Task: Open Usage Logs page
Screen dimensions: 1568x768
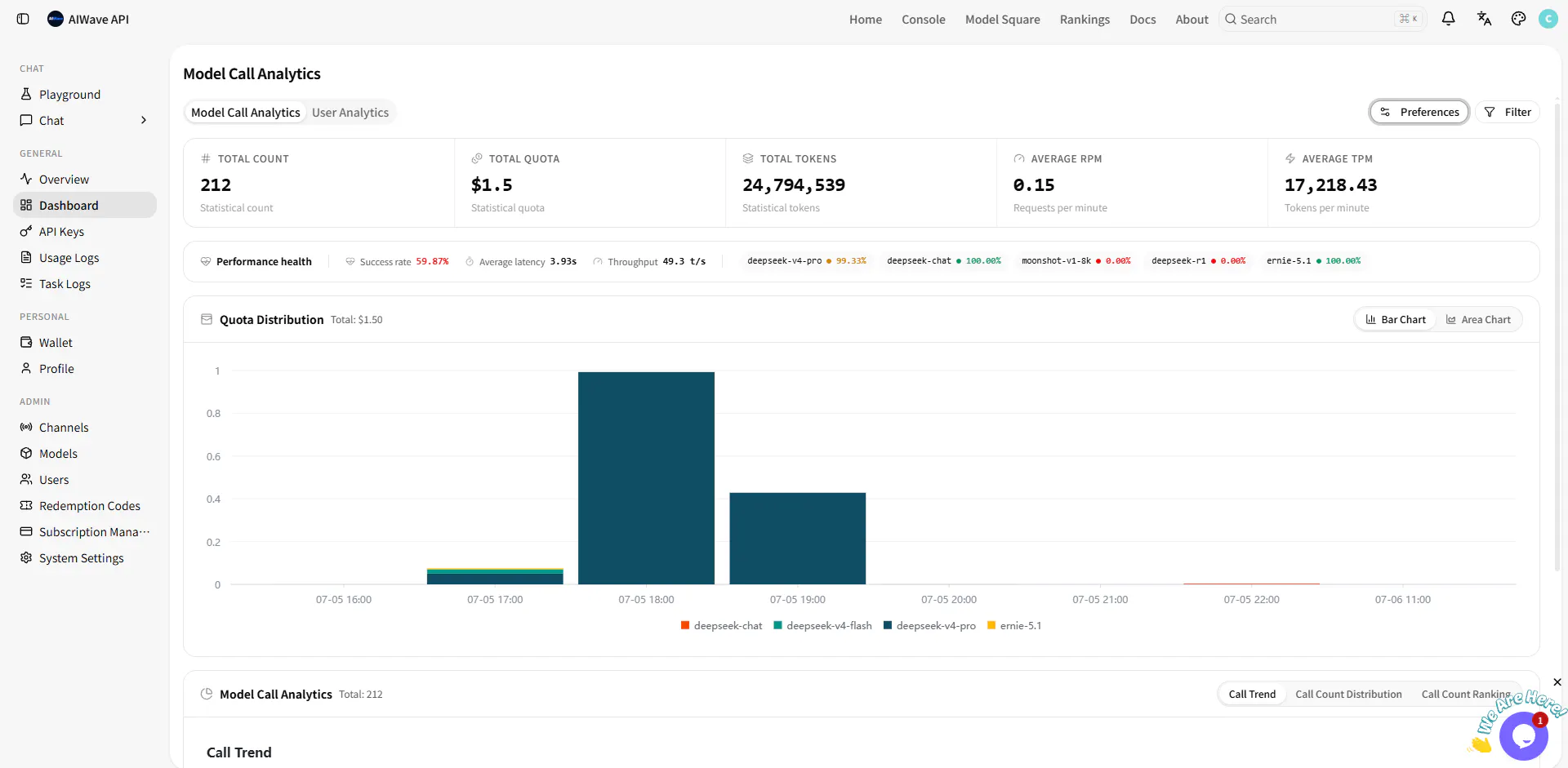Action: point(85,258)
